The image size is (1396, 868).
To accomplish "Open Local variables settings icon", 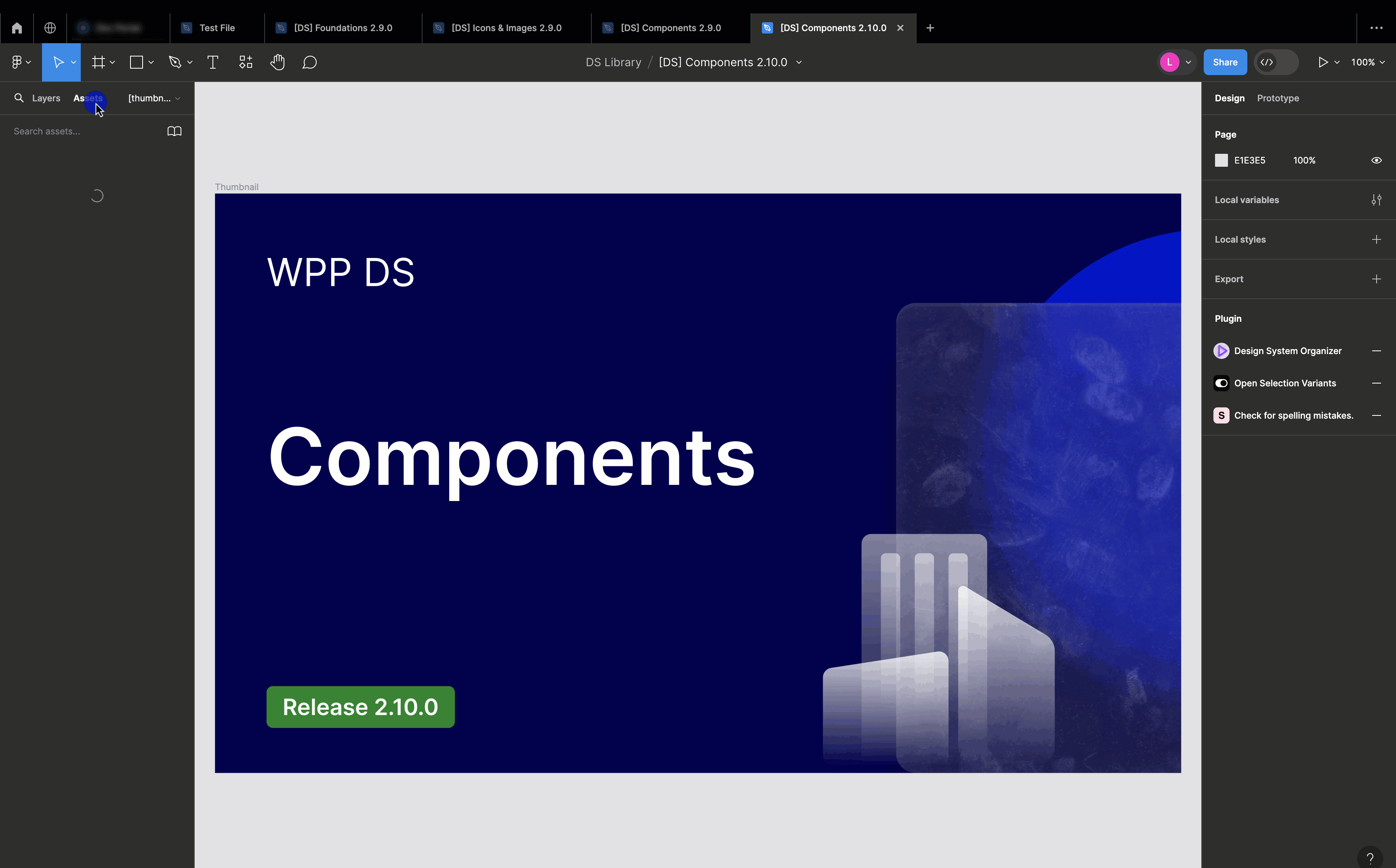I will pyautogui.click(x=1376, y=200).
